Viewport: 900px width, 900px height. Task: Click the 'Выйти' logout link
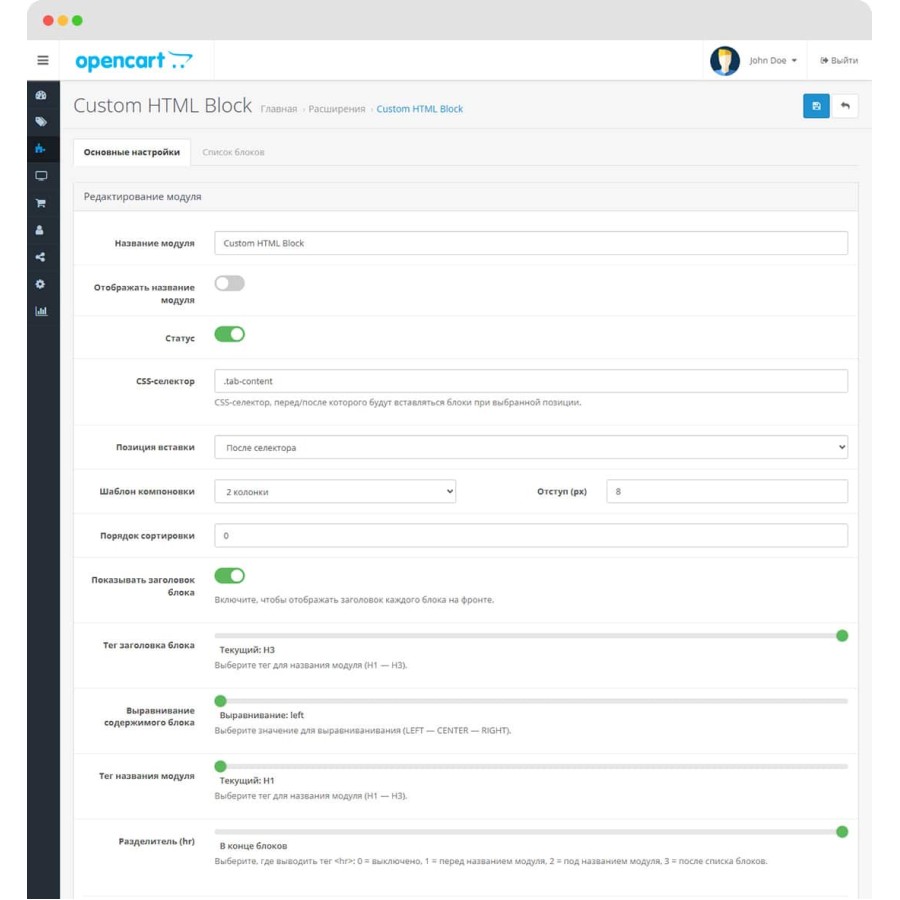839,60
